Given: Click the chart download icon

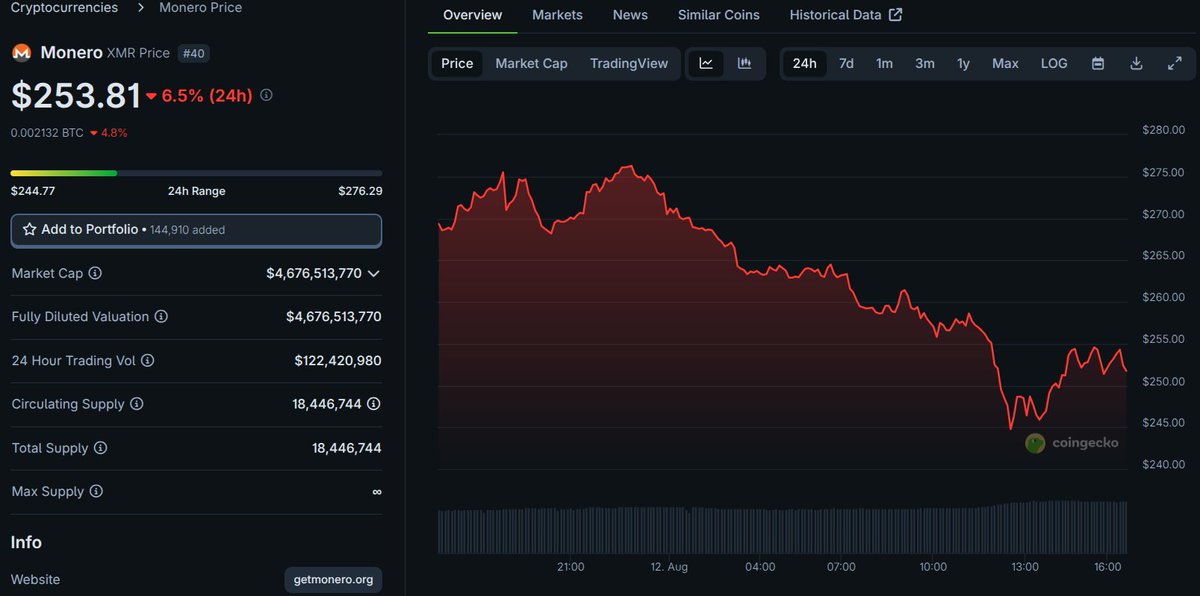Looking at the screenshot, I should (1136, 62).
